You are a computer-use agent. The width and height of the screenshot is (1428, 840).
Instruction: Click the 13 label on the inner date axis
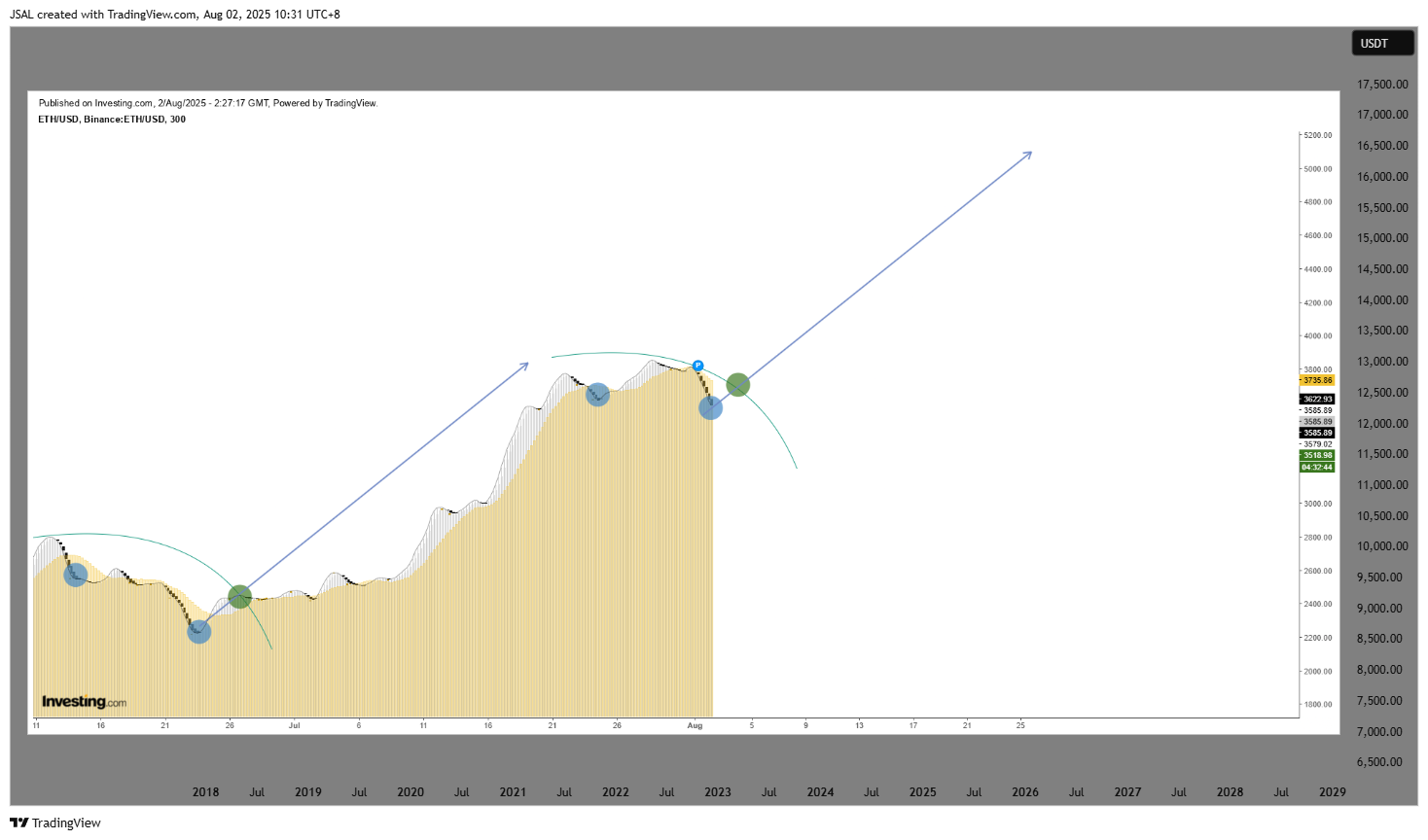[859, 725]
